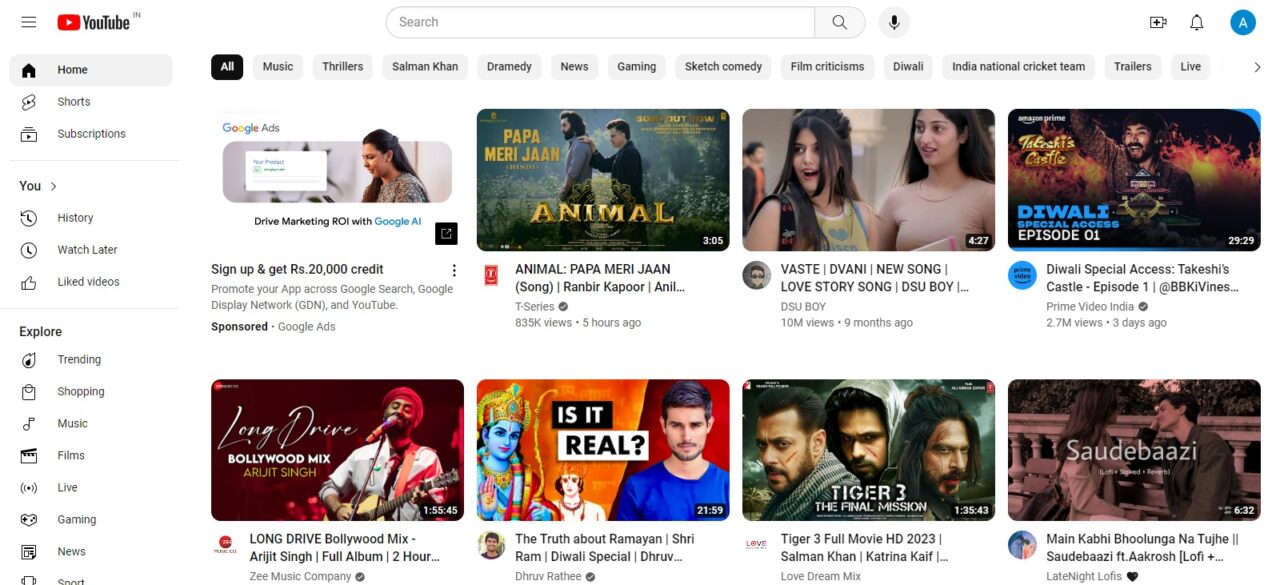Open Live in Explore sidebar
This screenshot has width=1280, height=585.
91,488
